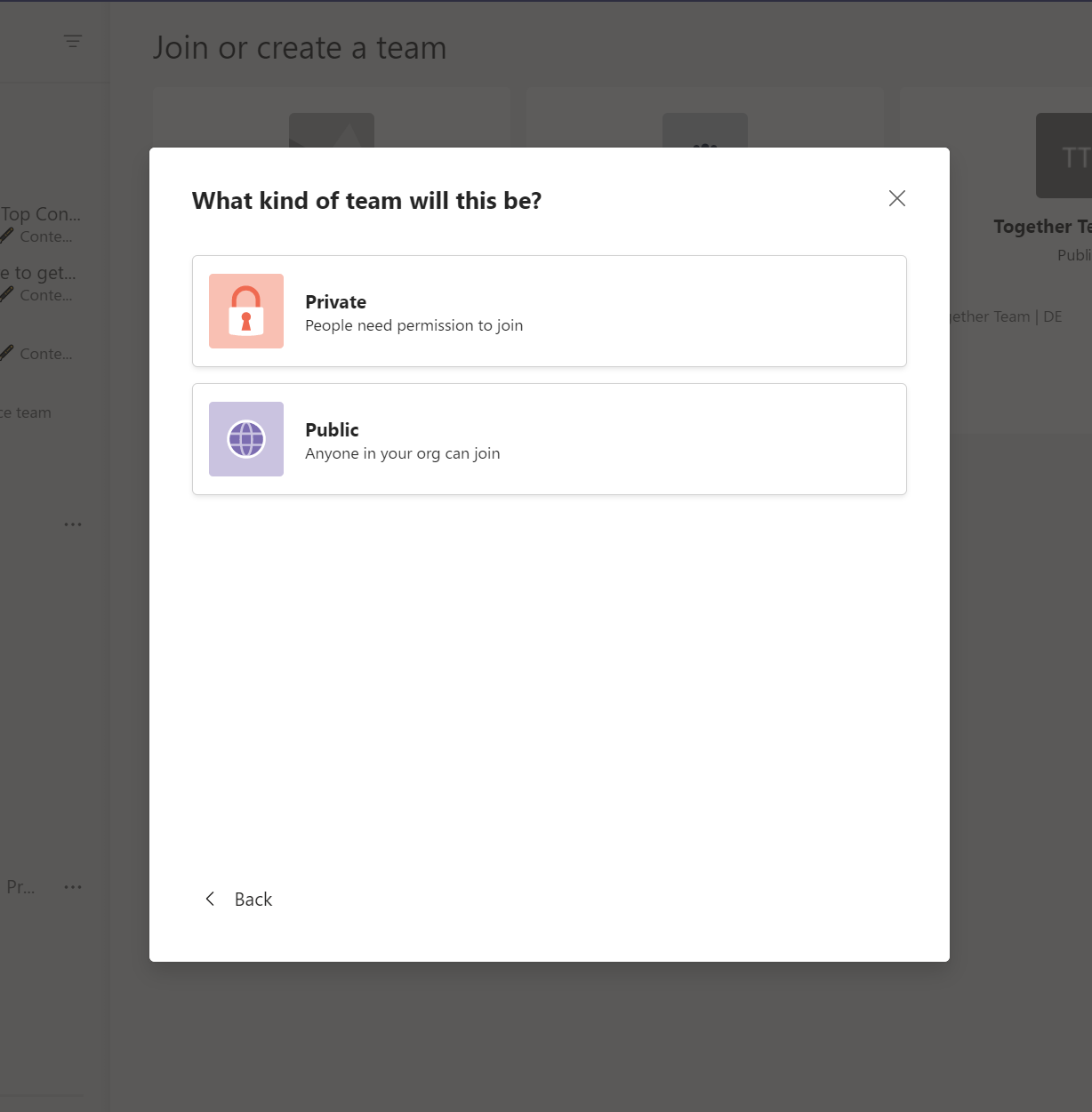Click the third 'Conte...' draft pencil icon
The image size is (1092, 1112).
8,353
